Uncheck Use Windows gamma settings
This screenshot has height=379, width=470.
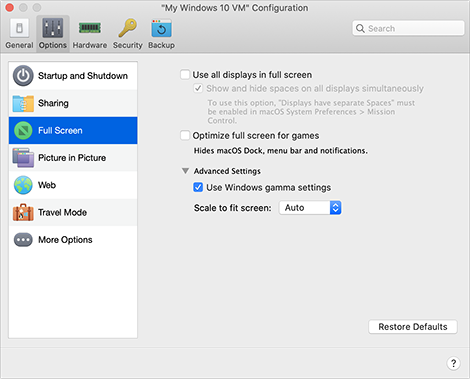pyautogui.click(x=198, y=187)
